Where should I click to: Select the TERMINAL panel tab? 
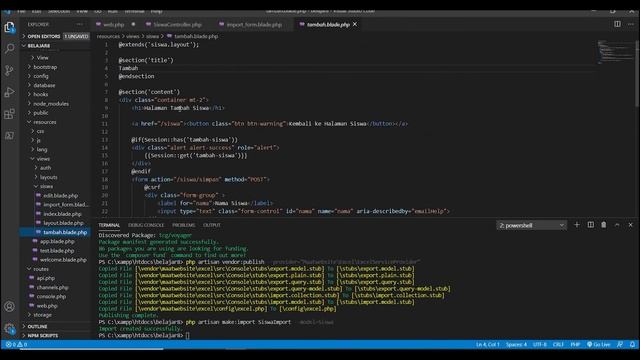[109, 225]
